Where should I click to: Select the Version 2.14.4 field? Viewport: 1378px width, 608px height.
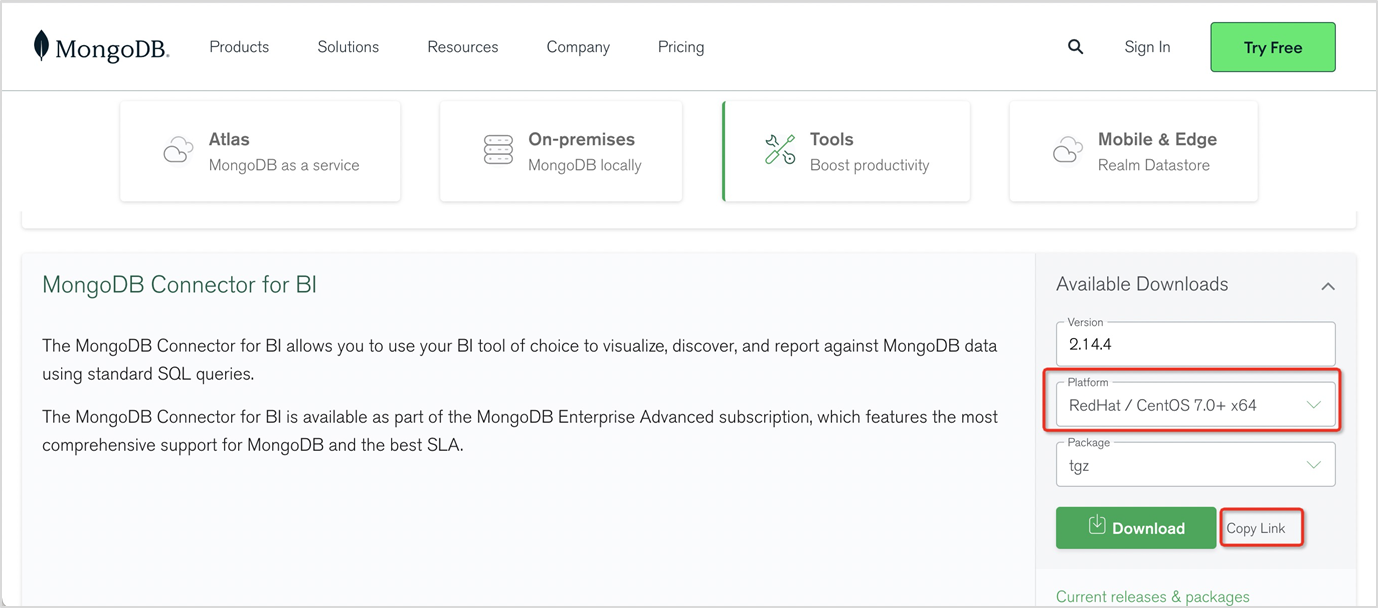pyautogui.click(x=1195, y=345)
